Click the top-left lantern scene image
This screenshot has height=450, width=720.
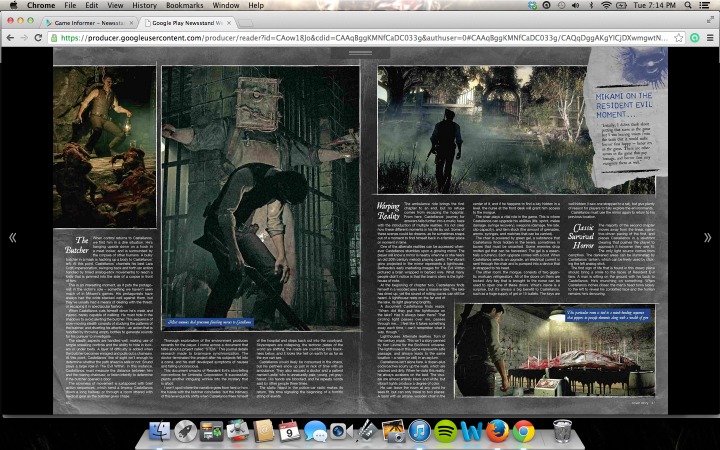(105, 147)
